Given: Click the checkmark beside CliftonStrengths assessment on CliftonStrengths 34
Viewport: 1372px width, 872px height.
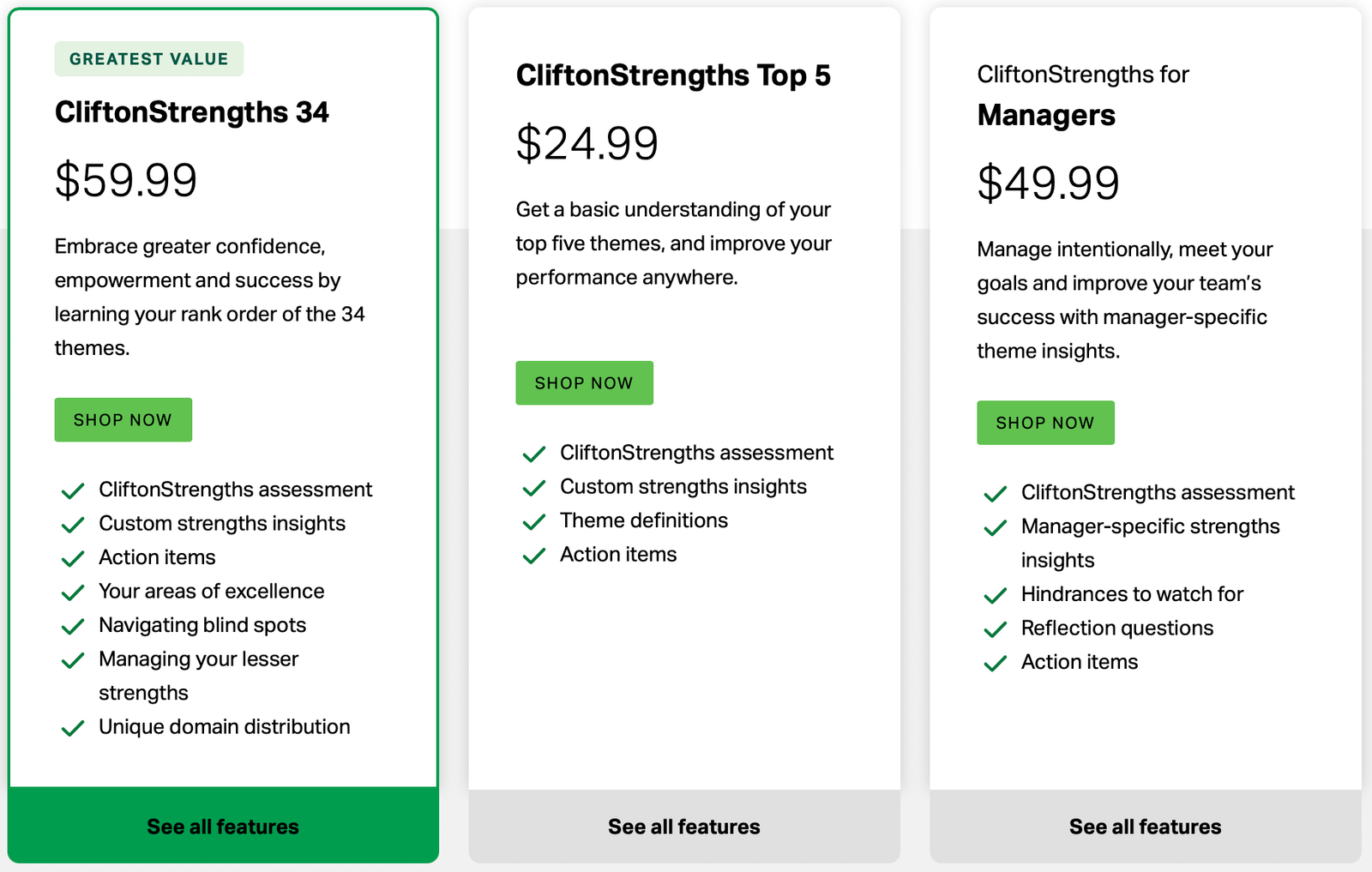Looking at the screenshot, I should coord(72,490).
